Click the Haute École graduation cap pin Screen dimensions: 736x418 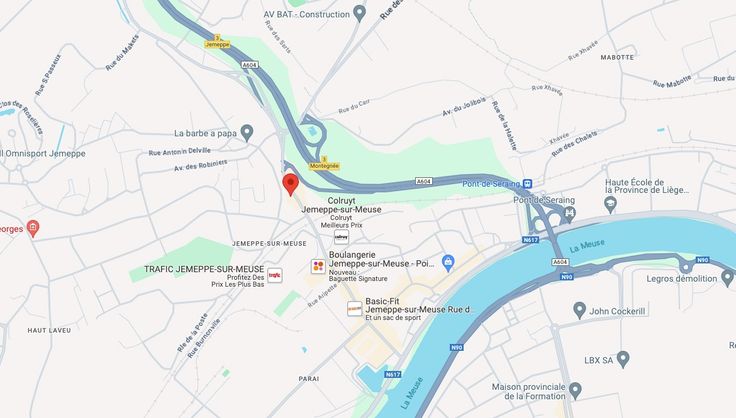pos(610,204)
